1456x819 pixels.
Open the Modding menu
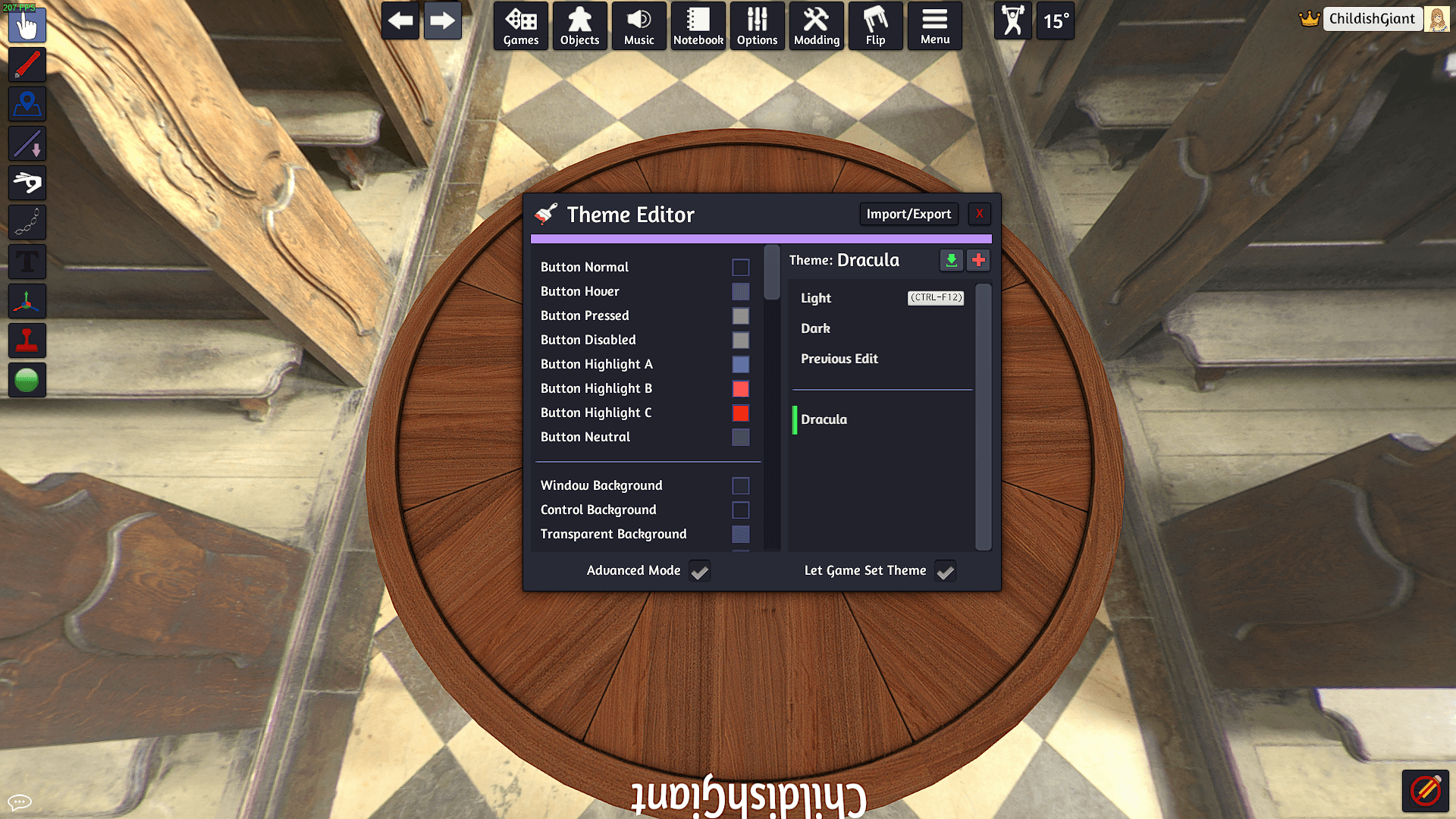(x=817, y=26)
